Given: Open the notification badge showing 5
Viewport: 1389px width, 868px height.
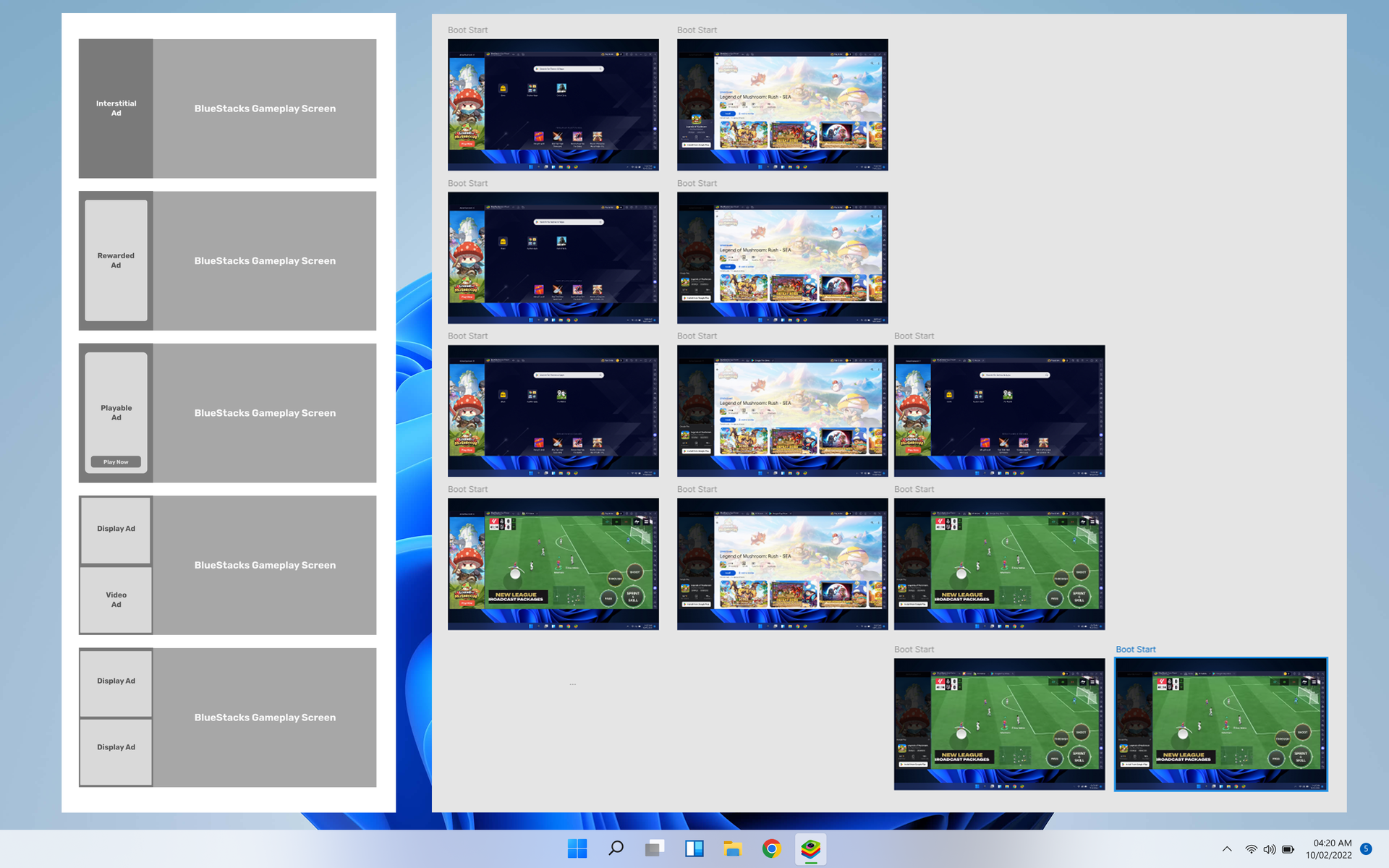Looking at the screenshot, I should (x=1366, y=848).
